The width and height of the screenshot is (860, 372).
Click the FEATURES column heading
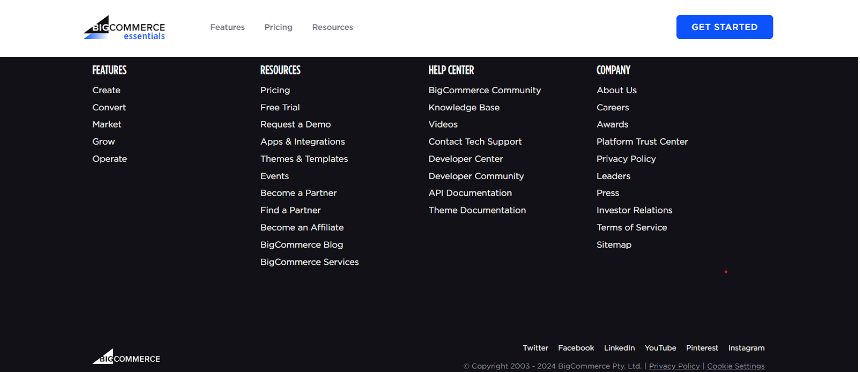(109, 70)
